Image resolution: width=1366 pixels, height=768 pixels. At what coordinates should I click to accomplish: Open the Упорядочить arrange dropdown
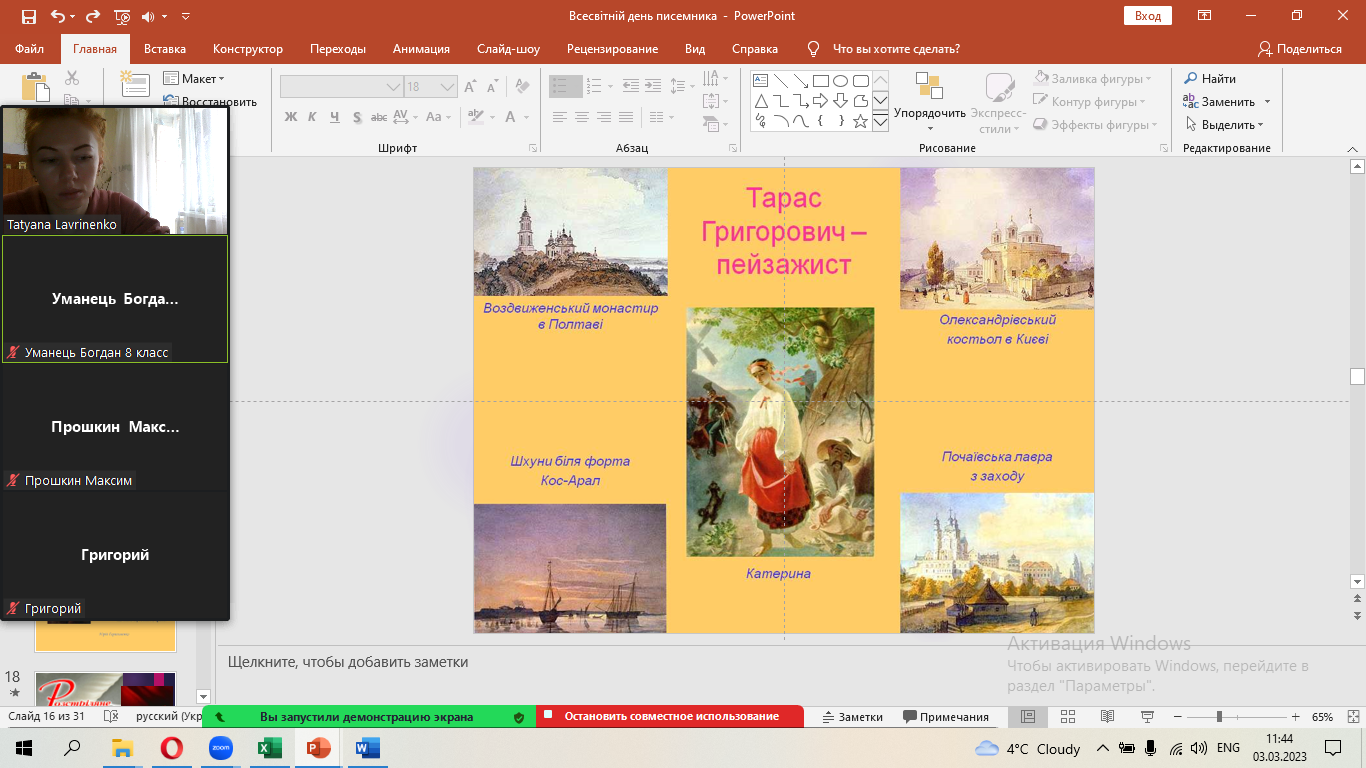coord(929,102)
